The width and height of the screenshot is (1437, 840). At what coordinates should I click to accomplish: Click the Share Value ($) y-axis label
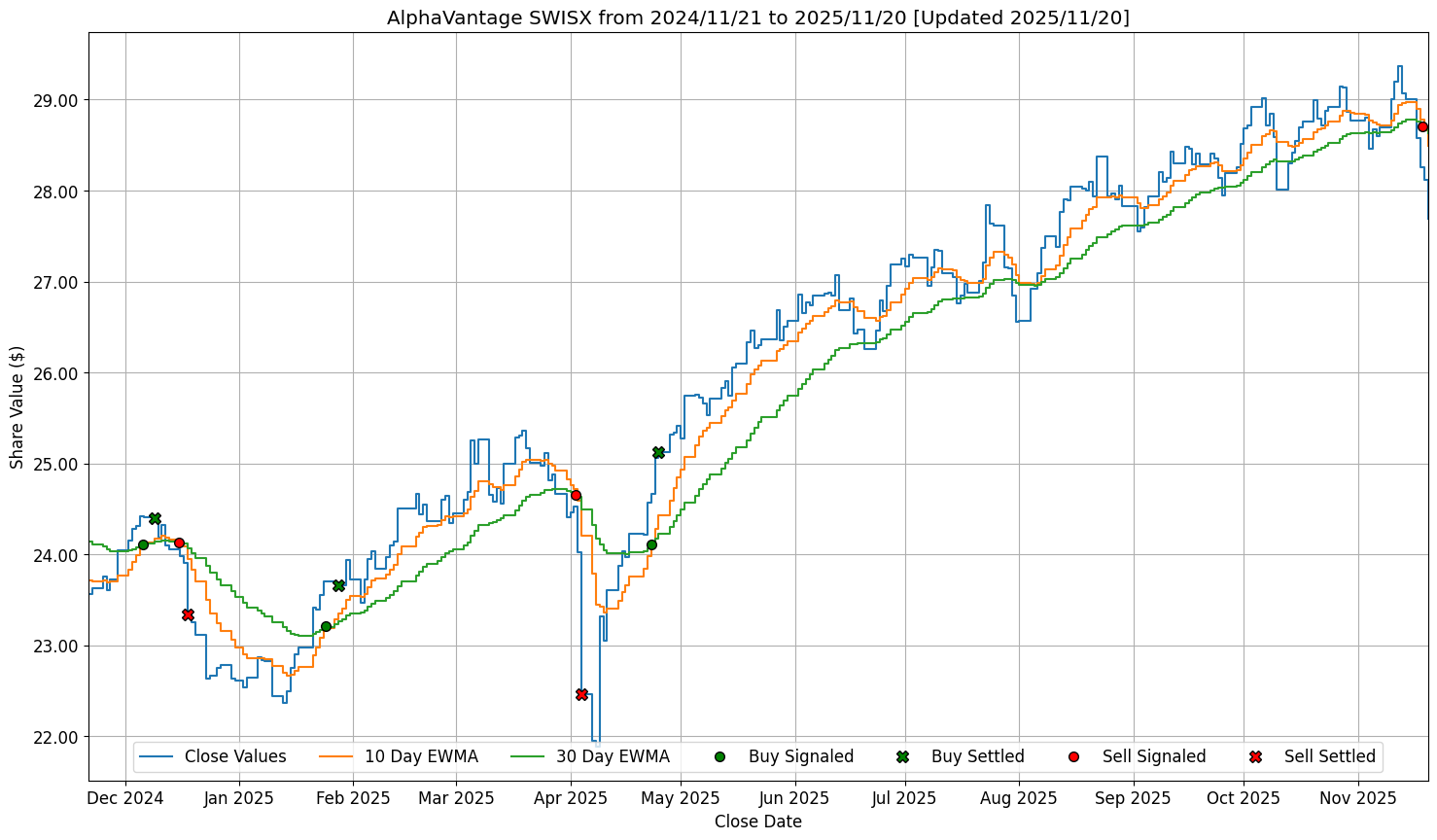(x=18, y=406)
